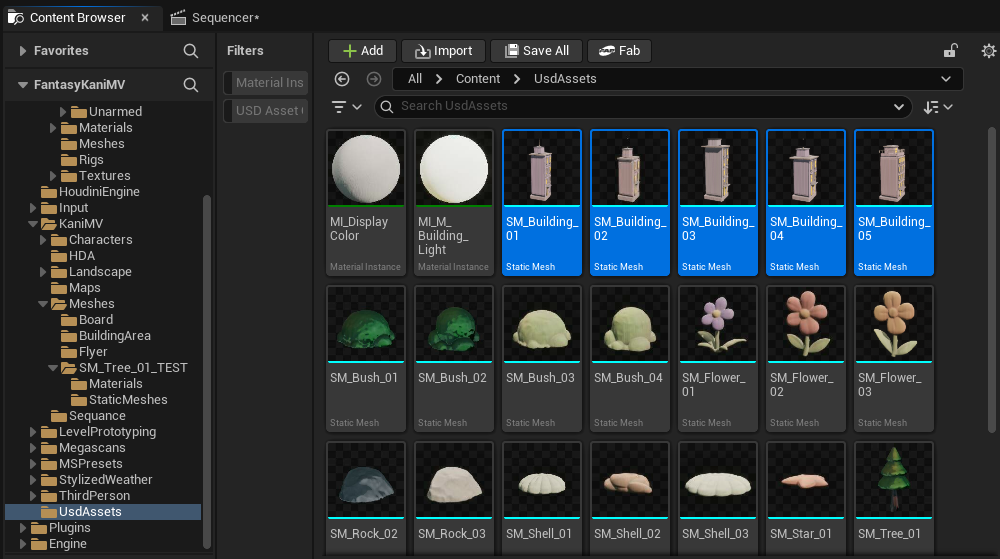The height and width of the screenshot is (559, 1000).
Task: Select the Engine folder
Action: point(58,544)
